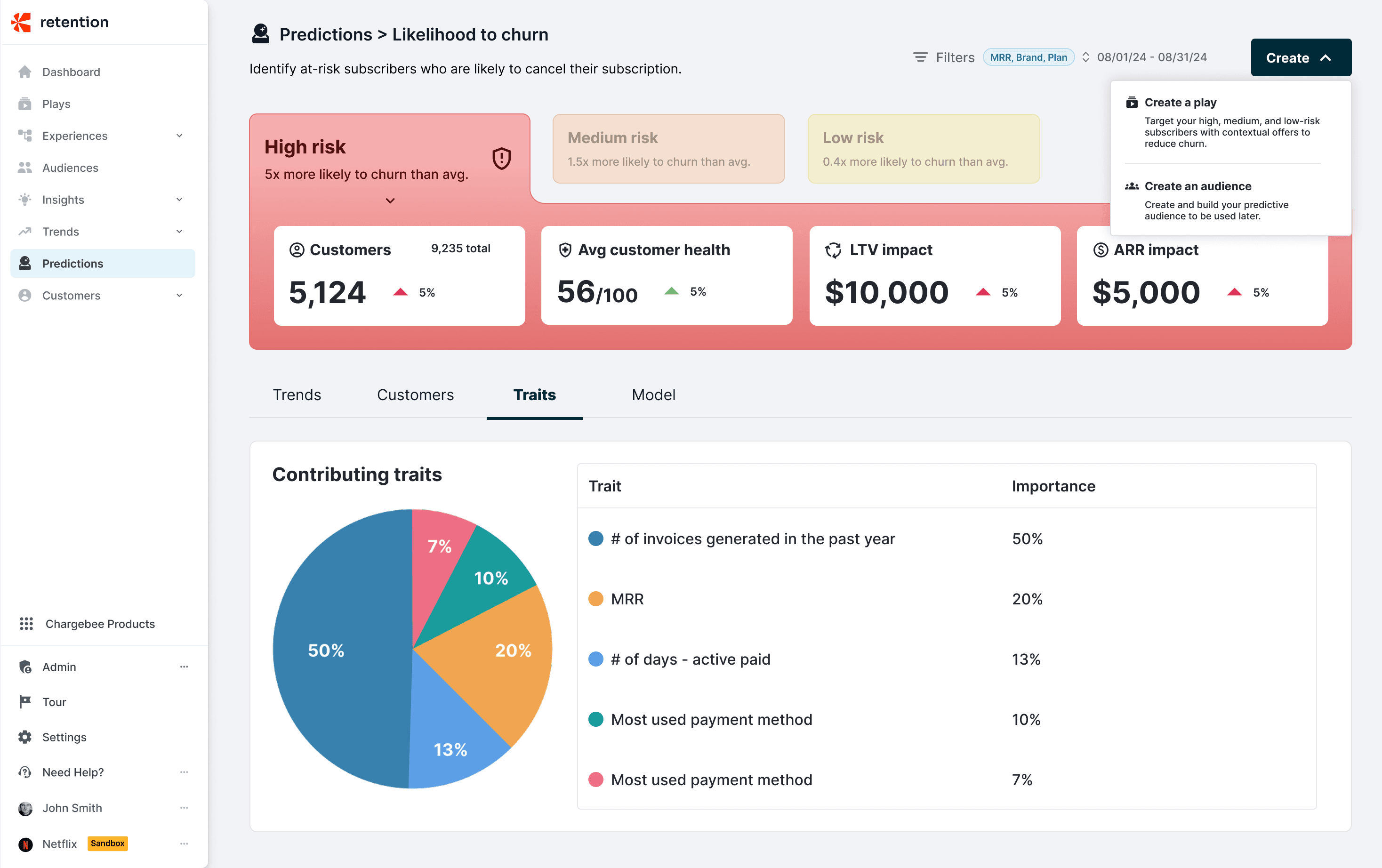Open Plays from the sidebar icon

(24, 104)
